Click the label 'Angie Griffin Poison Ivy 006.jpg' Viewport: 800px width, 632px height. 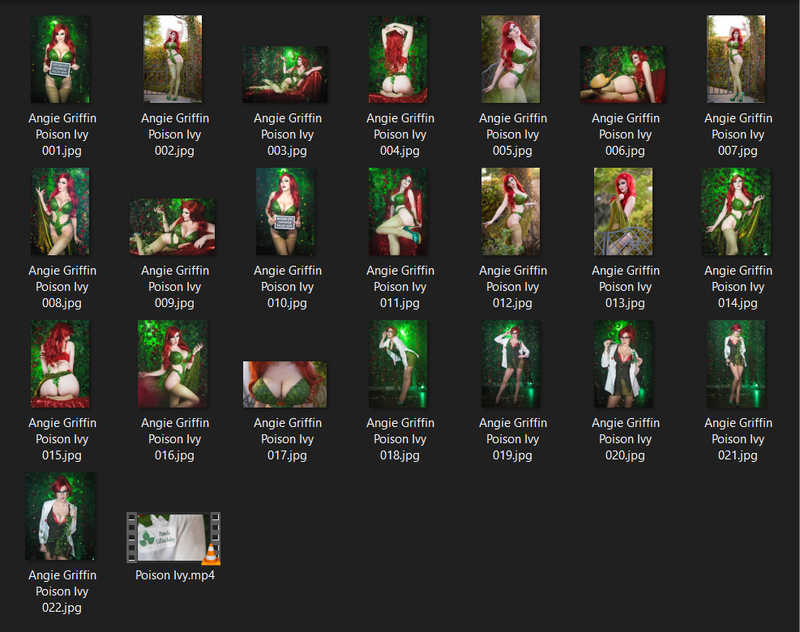[x=626, y=135]
